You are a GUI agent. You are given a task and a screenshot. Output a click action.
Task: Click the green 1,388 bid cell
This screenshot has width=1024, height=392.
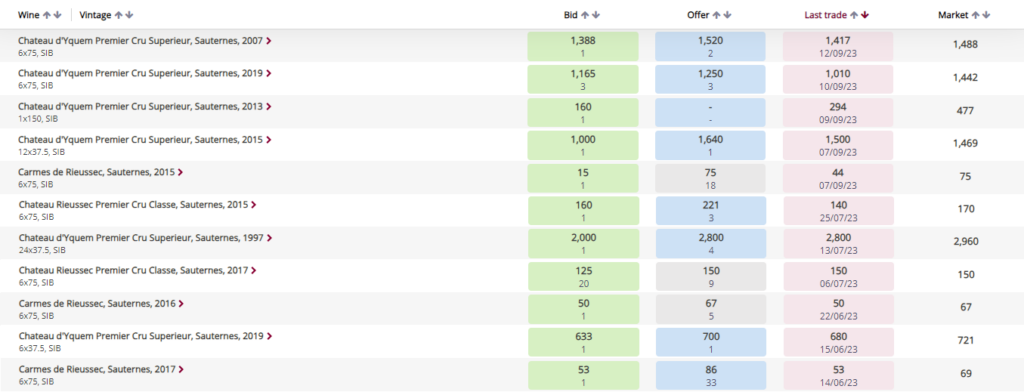(583, 46)
